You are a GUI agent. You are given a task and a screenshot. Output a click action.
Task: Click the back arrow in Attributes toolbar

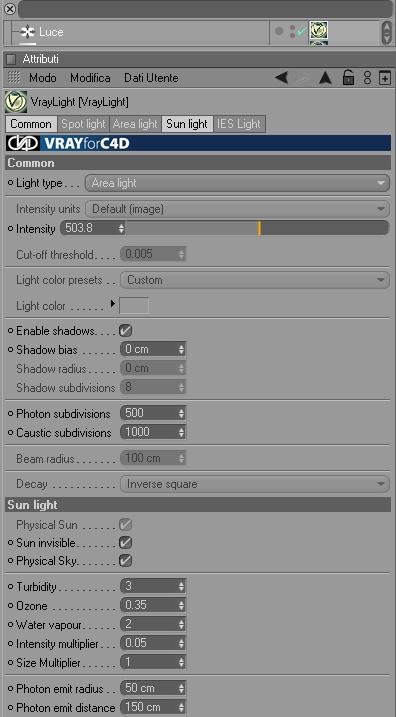pos(281,78)
